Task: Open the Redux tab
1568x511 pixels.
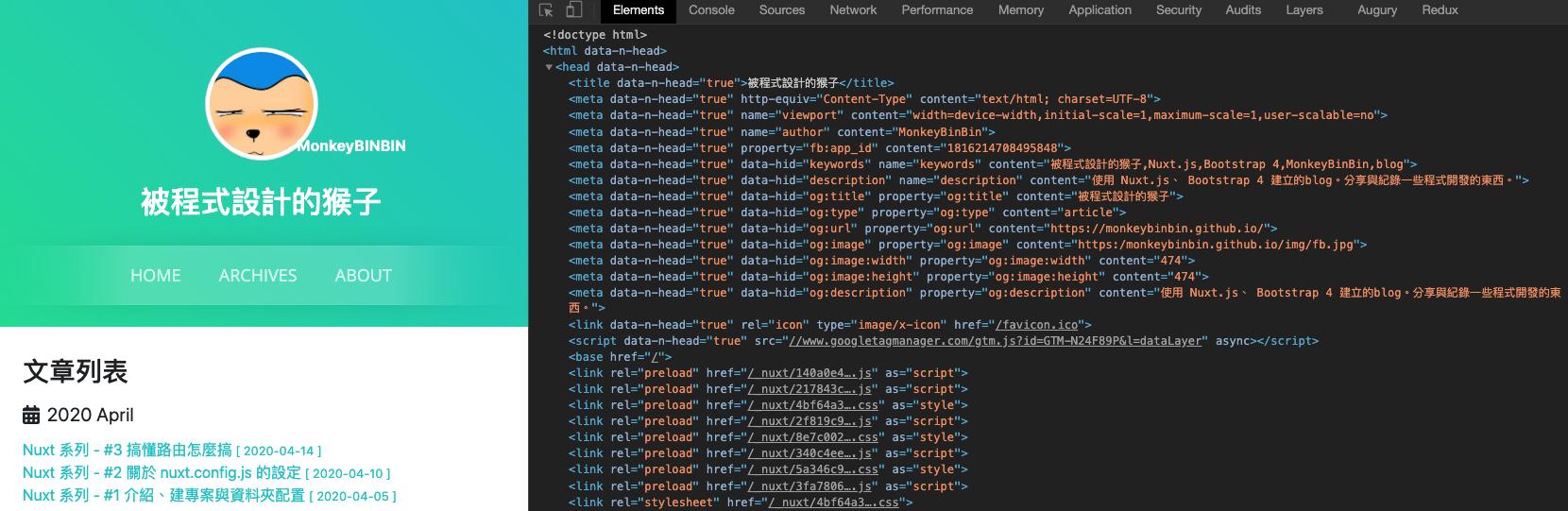Action: [x=1440, y=10]
